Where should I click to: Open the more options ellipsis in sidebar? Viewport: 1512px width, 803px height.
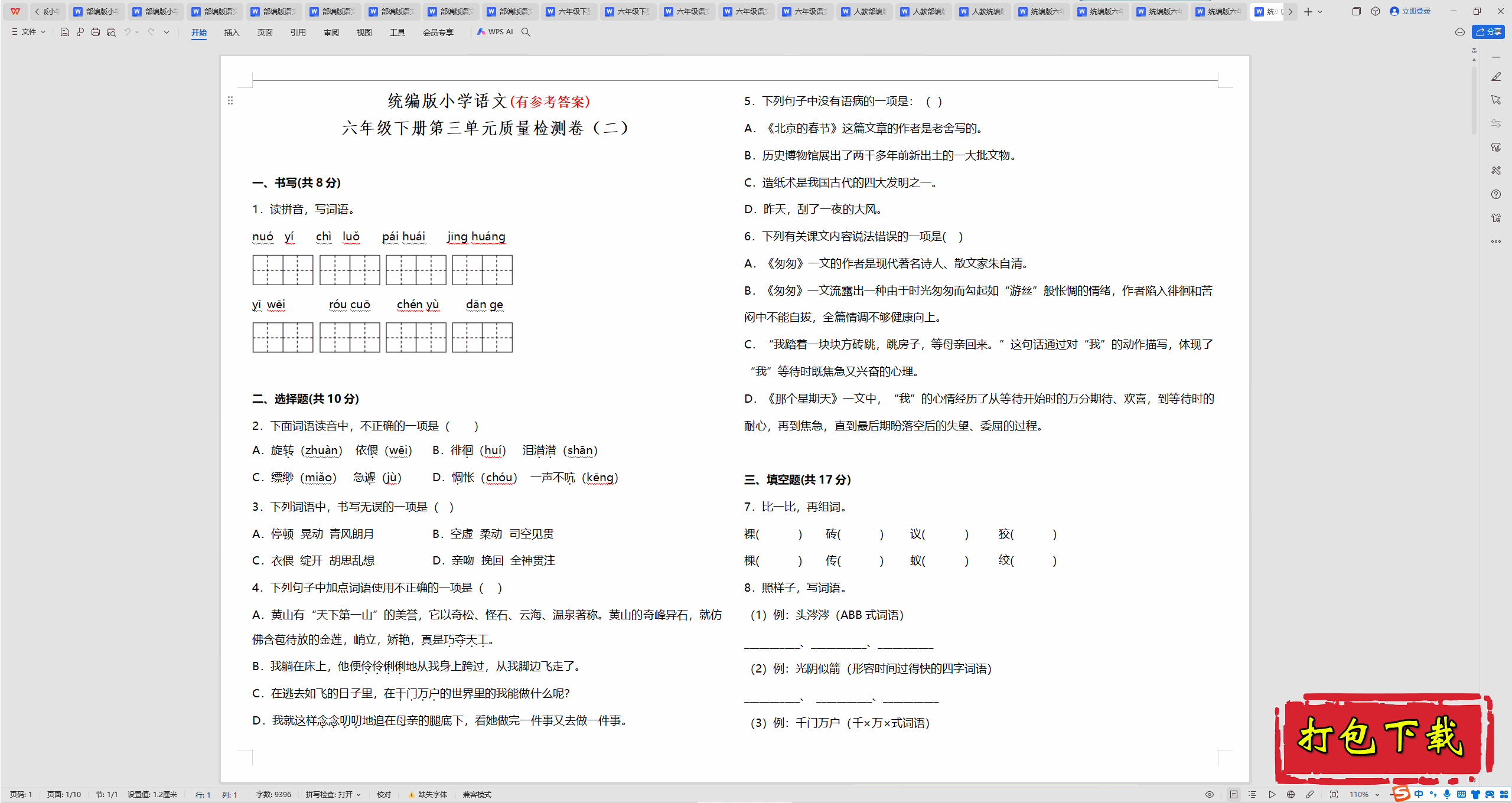pos(1496,241)
